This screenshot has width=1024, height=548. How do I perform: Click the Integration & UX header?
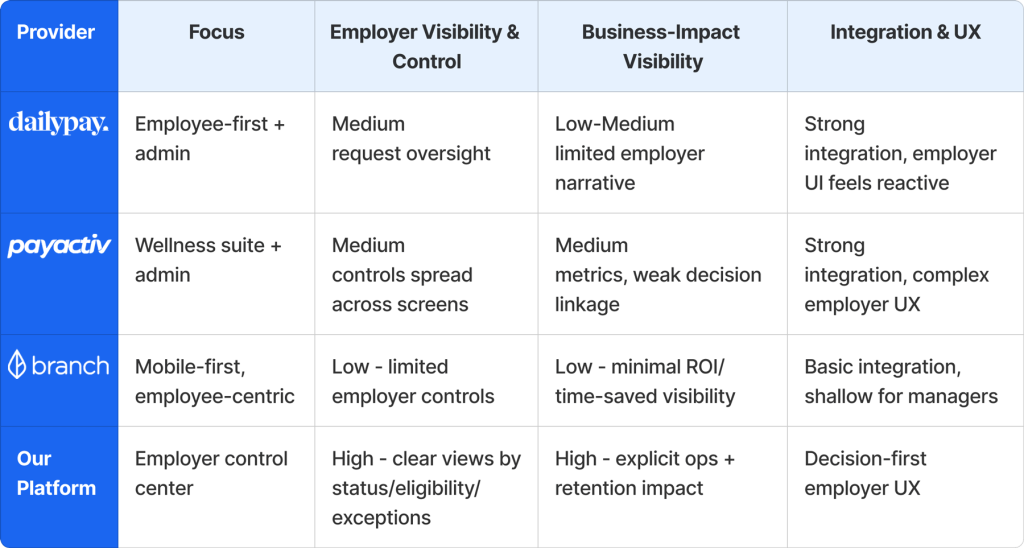point(905,32)
